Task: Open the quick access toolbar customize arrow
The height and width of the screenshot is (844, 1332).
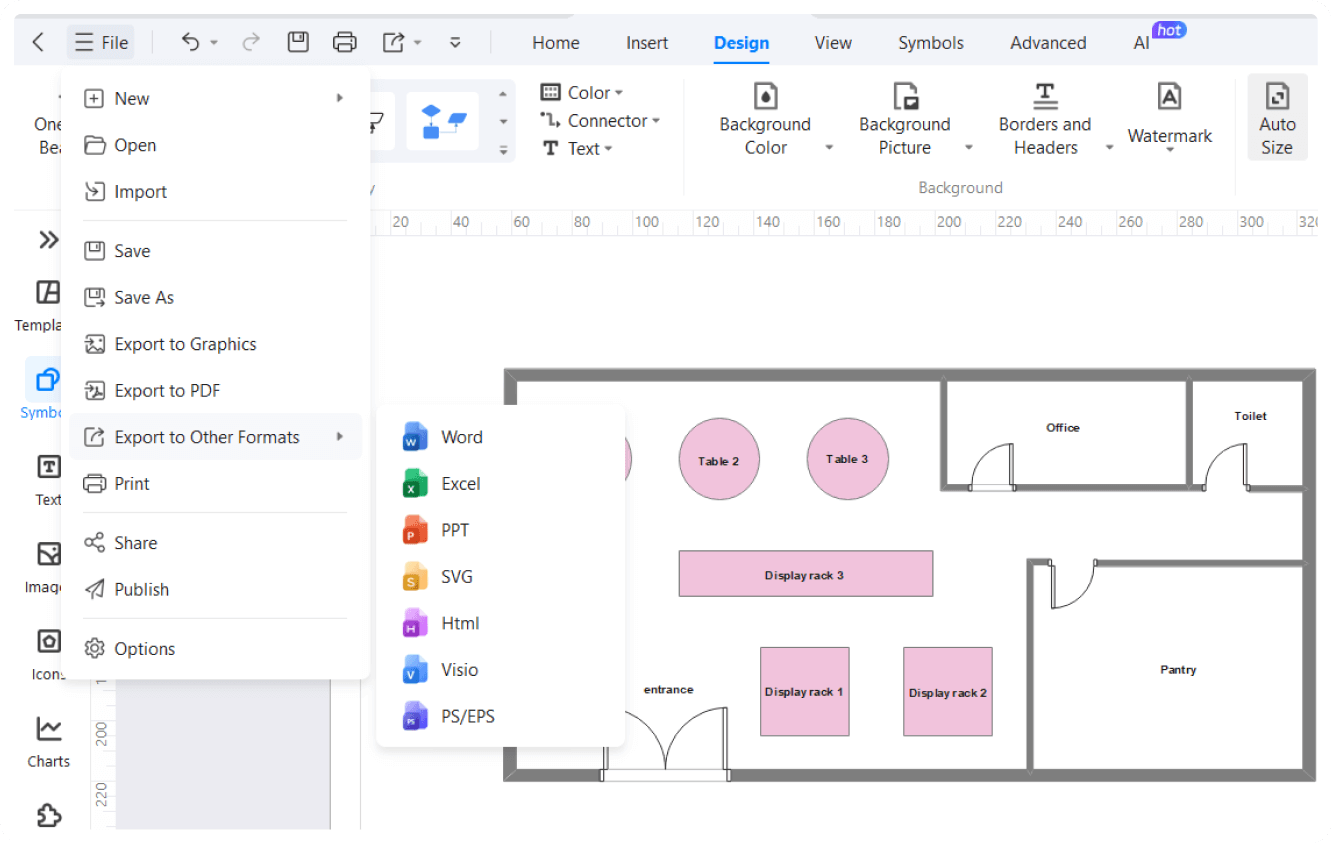Action: pyautogui.click(x=455, y=42)
